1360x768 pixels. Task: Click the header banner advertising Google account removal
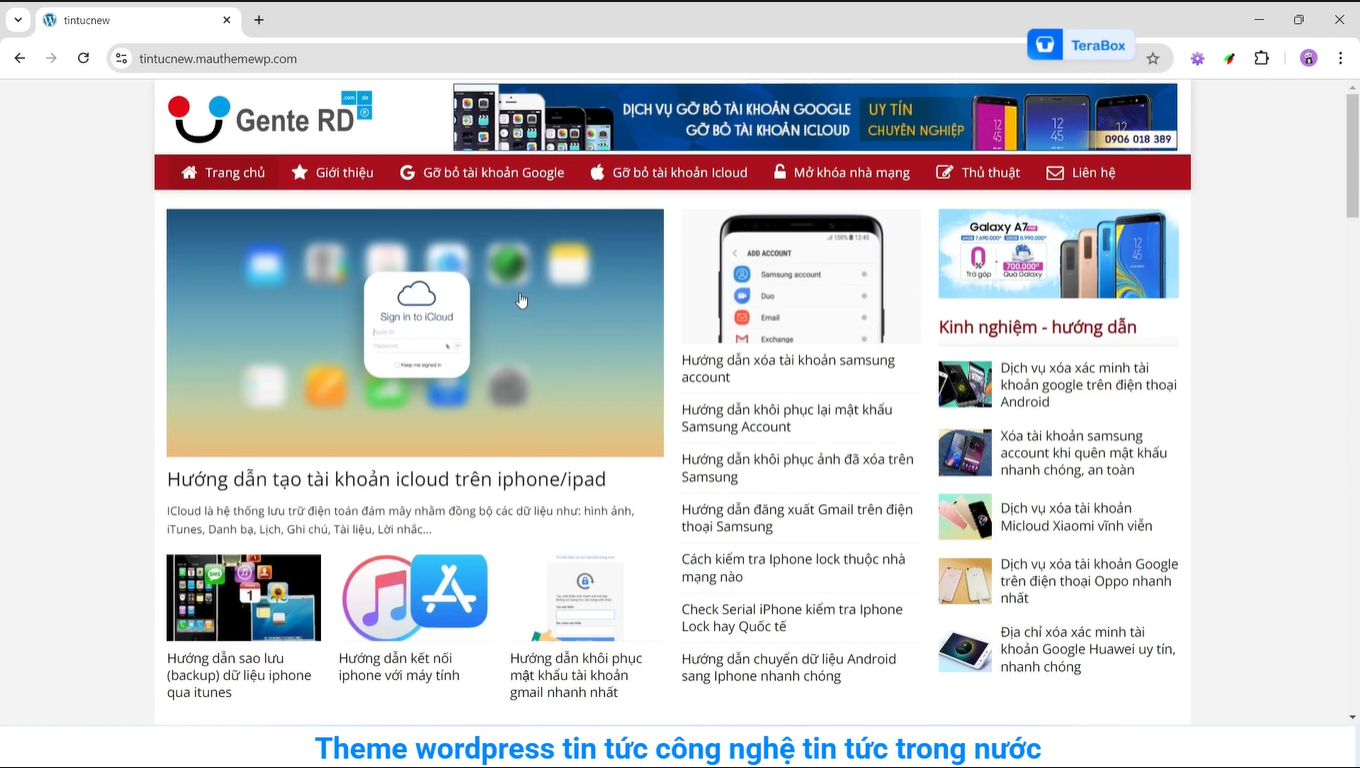[815, 117]
